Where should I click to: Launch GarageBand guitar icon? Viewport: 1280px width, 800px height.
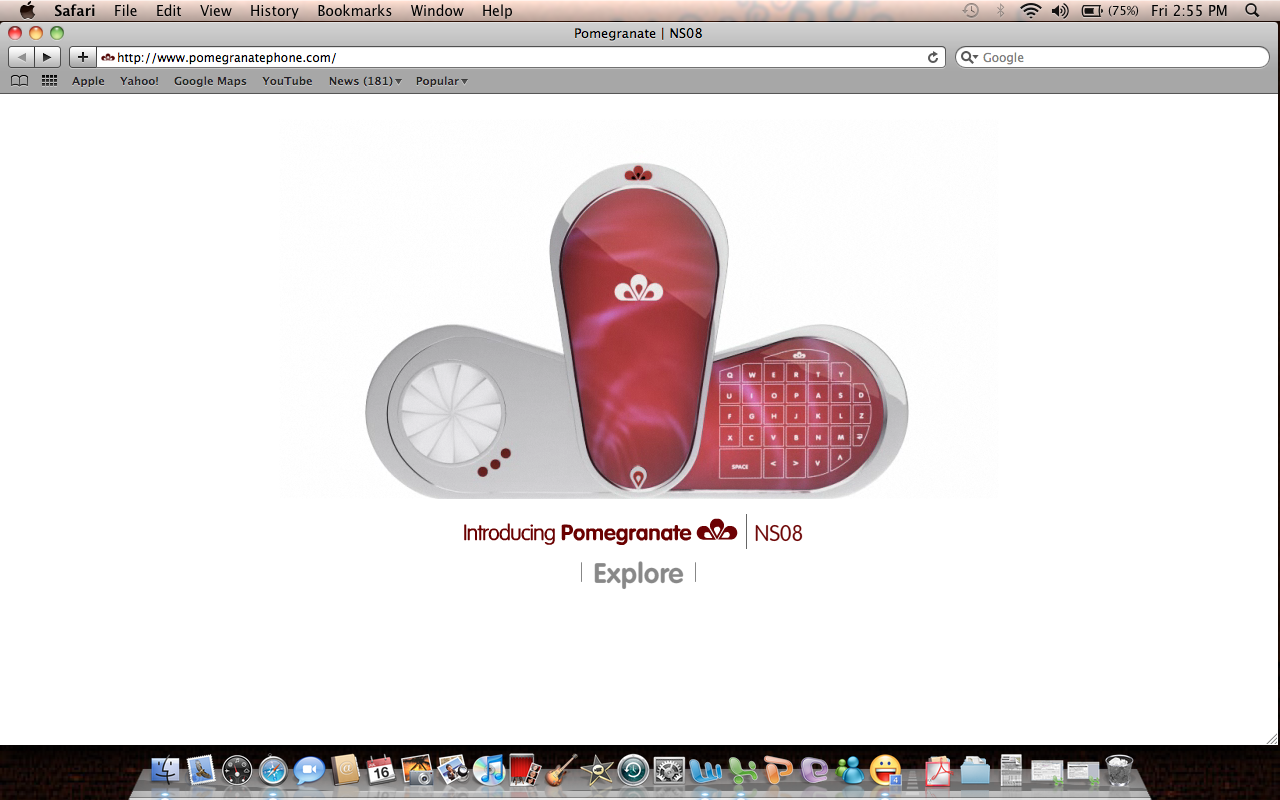pyautogui.click(x=561, y=770)
